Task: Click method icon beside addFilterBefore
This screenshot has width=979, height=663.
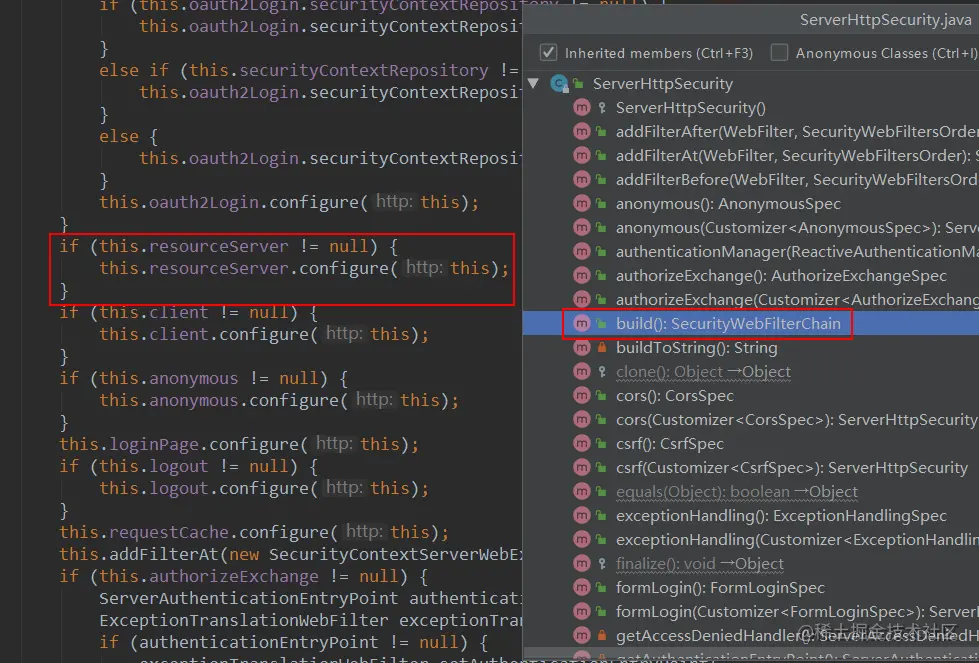Action: pos(582,180)
